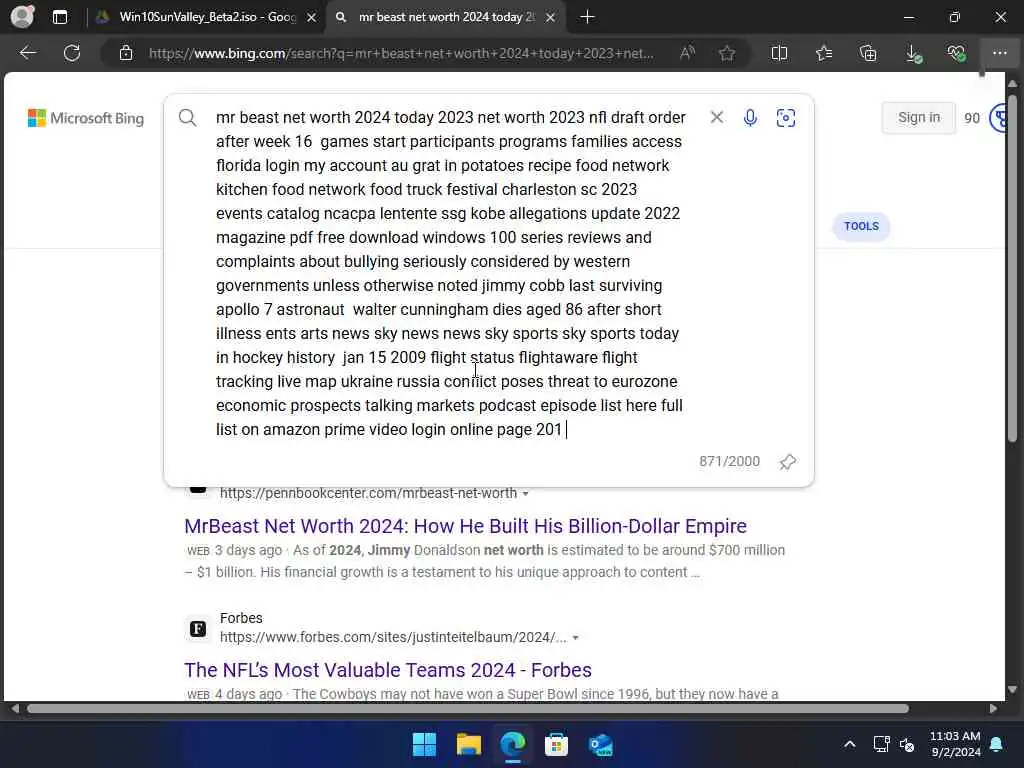The width and height of the screenshot is (1024, 768).
Task: Open Outlook from taskbar
Action: [601, 744]
